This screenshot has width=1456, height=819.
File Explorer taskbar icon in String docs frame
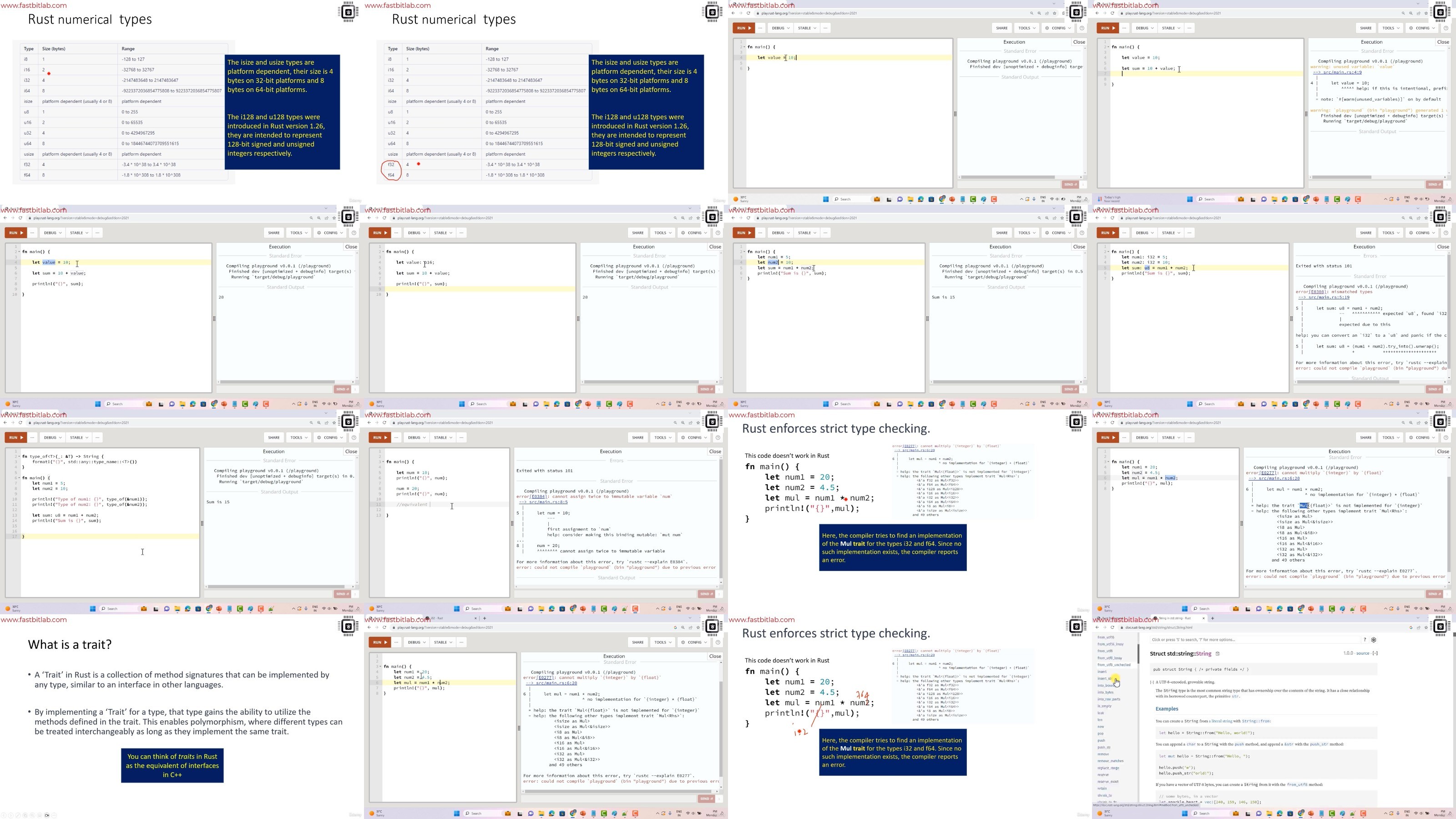1269,814
